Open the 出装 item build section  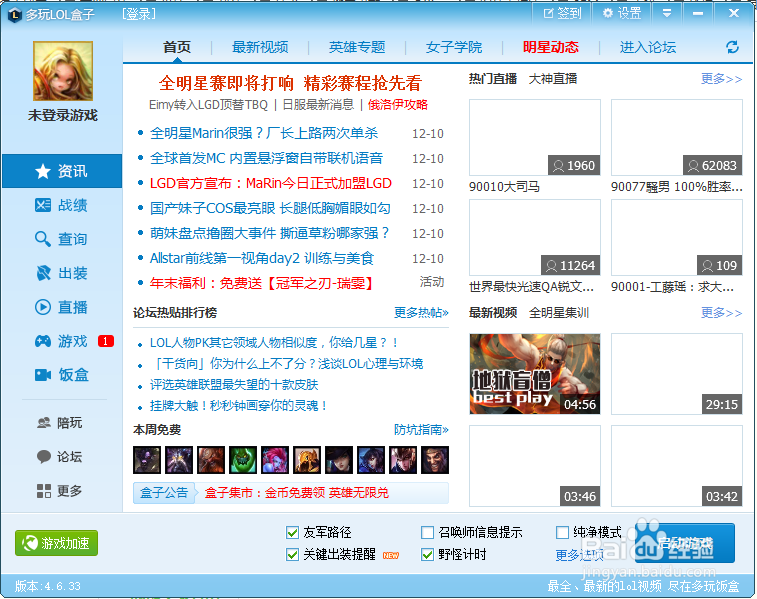point(62,273)
